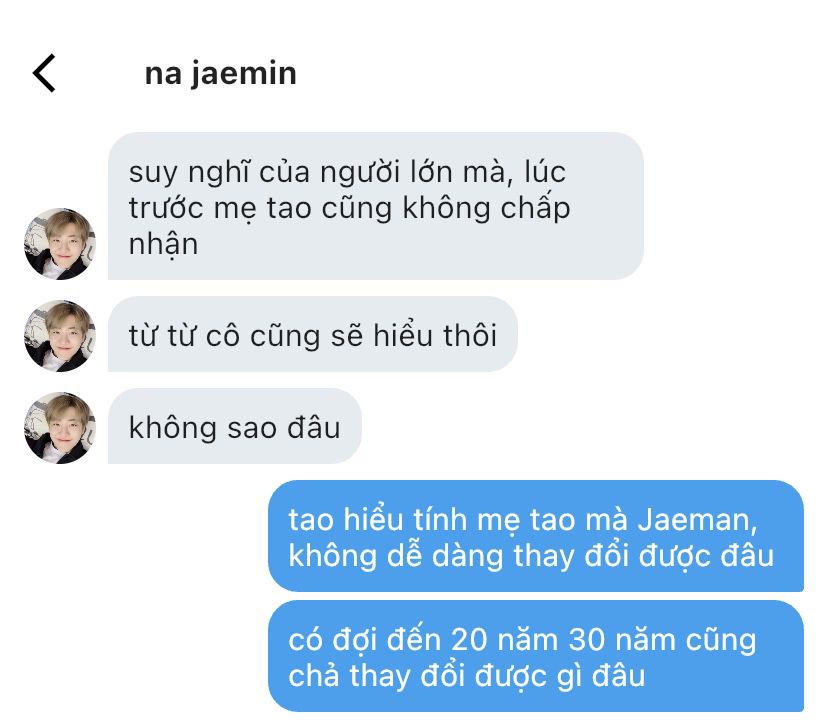Select the gray "suy nghĩ của người lớn mà" bubble
Image resolution: width=826 pixels, height=720 pixels.
coord(376,206)
